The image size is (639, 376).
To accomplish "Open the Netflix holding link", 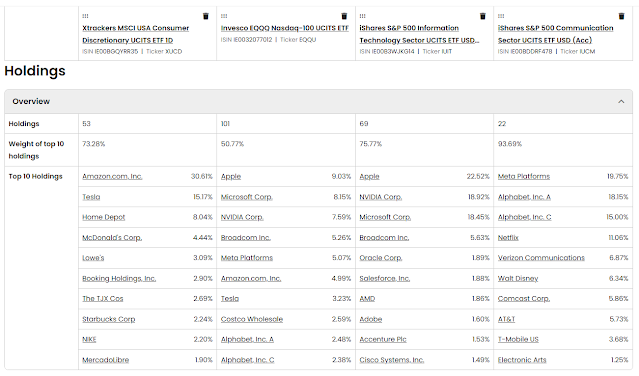I will (x=508, y=237).
